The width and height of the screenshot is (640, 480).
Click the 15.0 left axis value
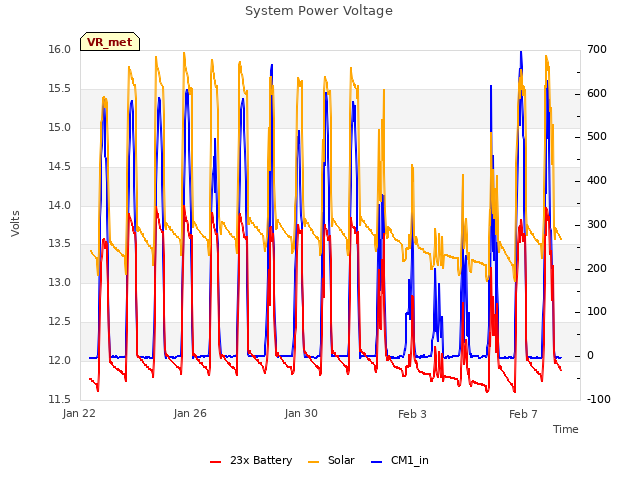60,127
